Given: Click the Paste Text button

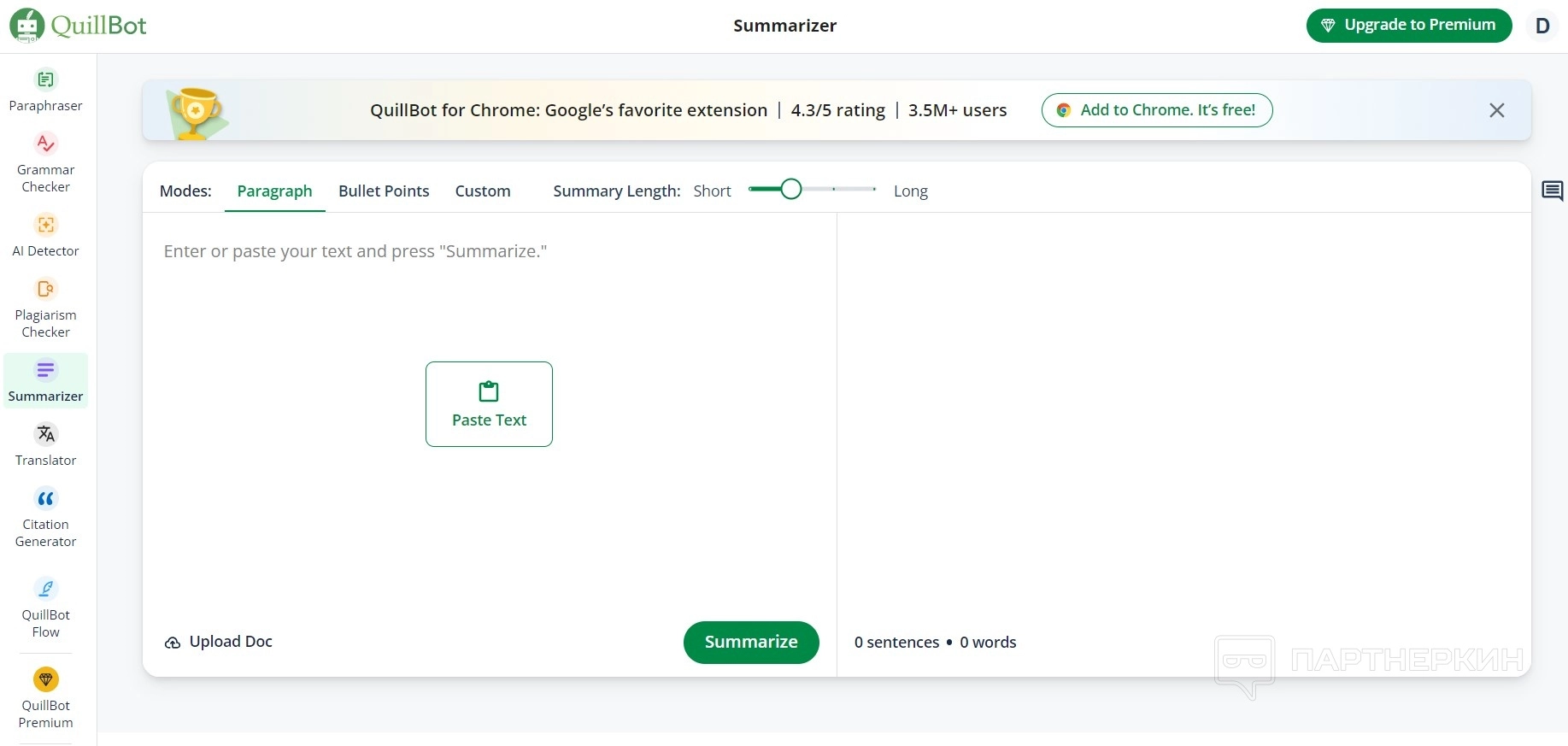Looking at the screenshot, I should (489, 404).
